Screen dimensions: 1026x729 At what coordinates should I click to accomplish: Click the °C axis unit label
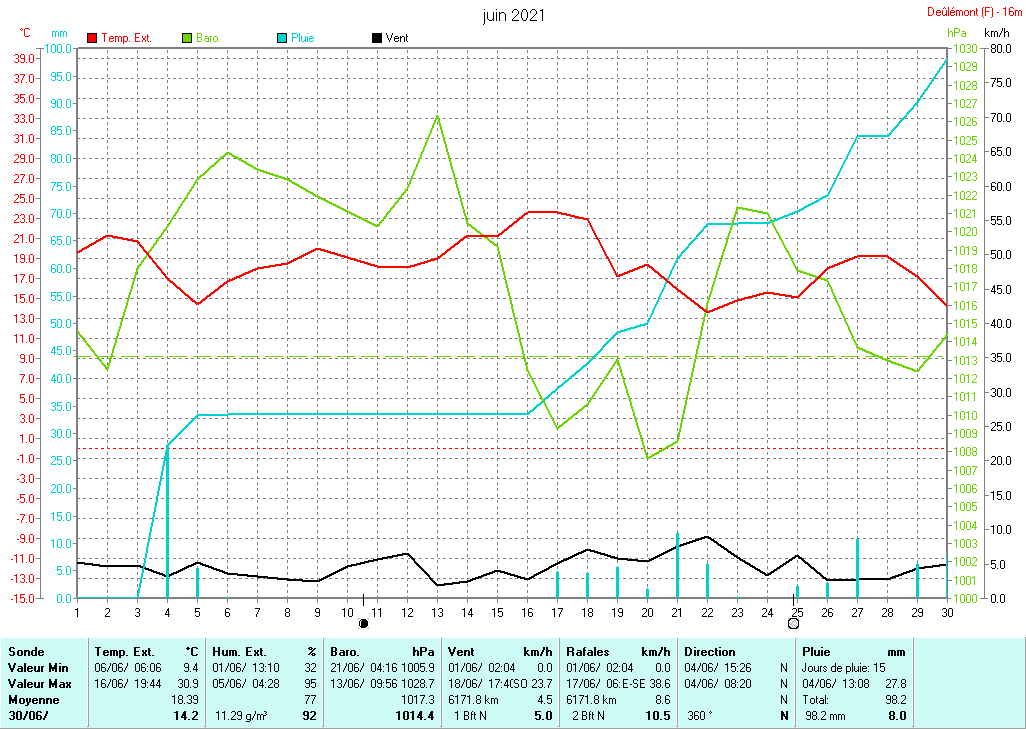(x=25, y=33)
